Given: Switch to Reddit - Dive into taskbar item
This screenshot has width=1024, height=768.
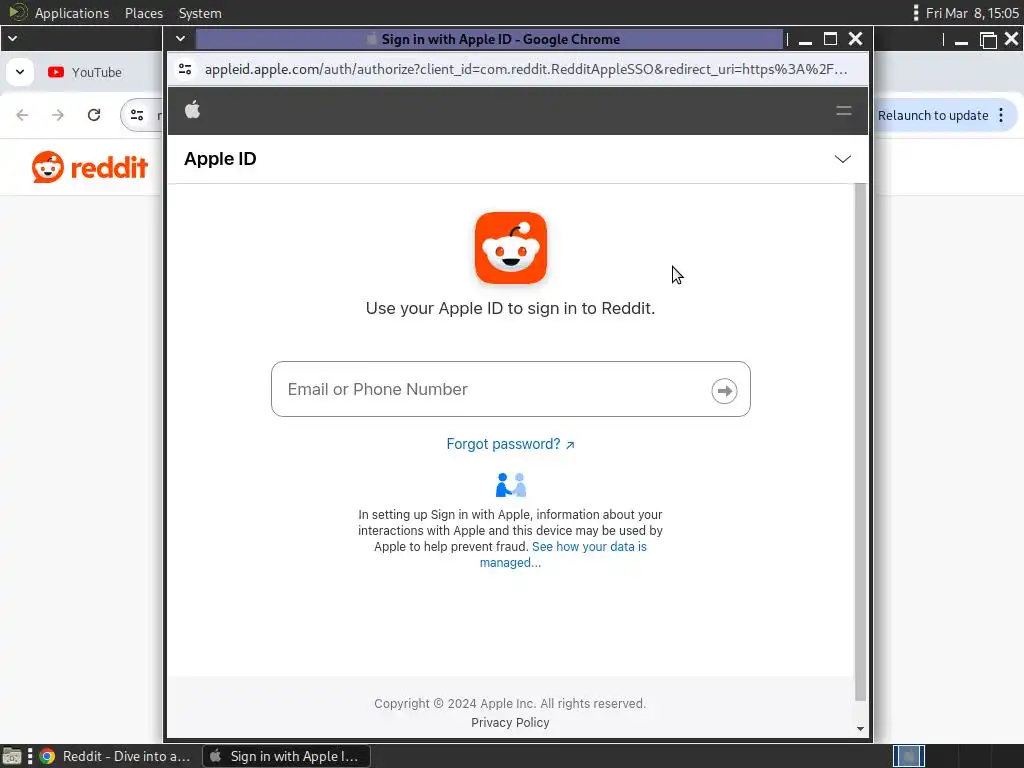Looking at the screenshot, I should (x=115, y=756).
